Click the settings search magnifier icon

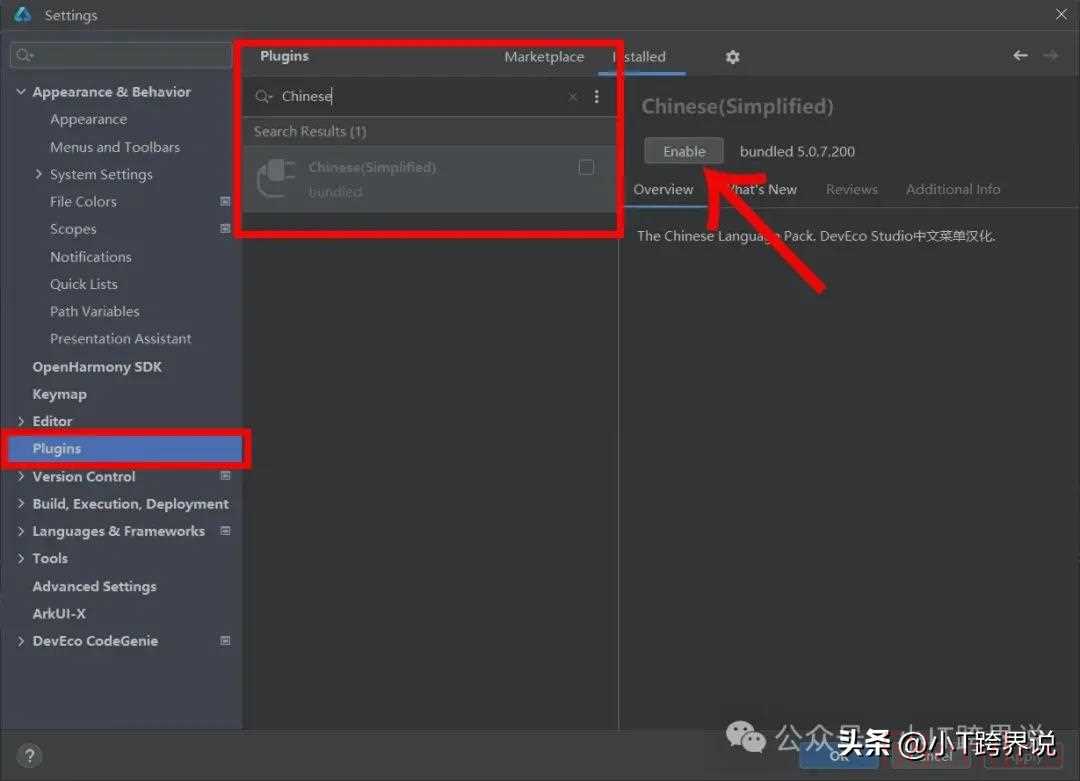tap(25, 55)
